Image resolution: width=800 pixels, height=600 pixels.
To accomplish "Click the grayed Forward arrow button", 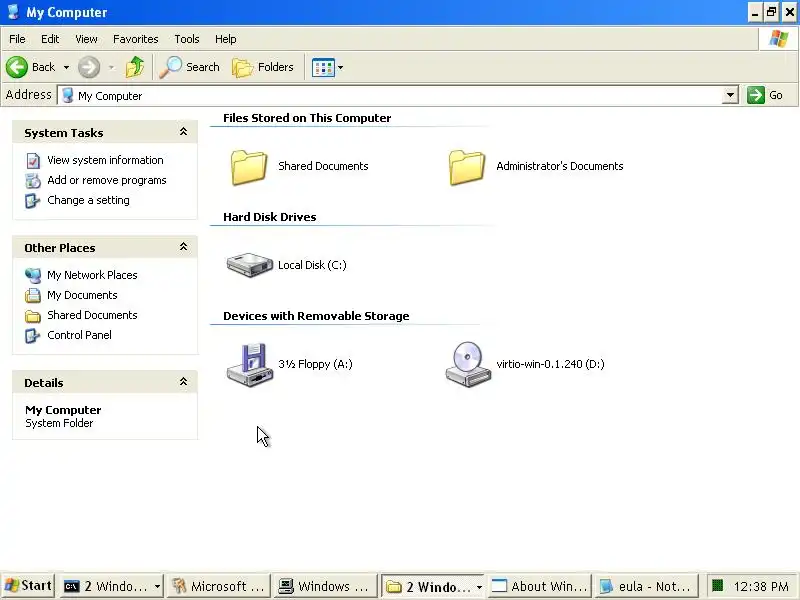I will pos(89,67).
